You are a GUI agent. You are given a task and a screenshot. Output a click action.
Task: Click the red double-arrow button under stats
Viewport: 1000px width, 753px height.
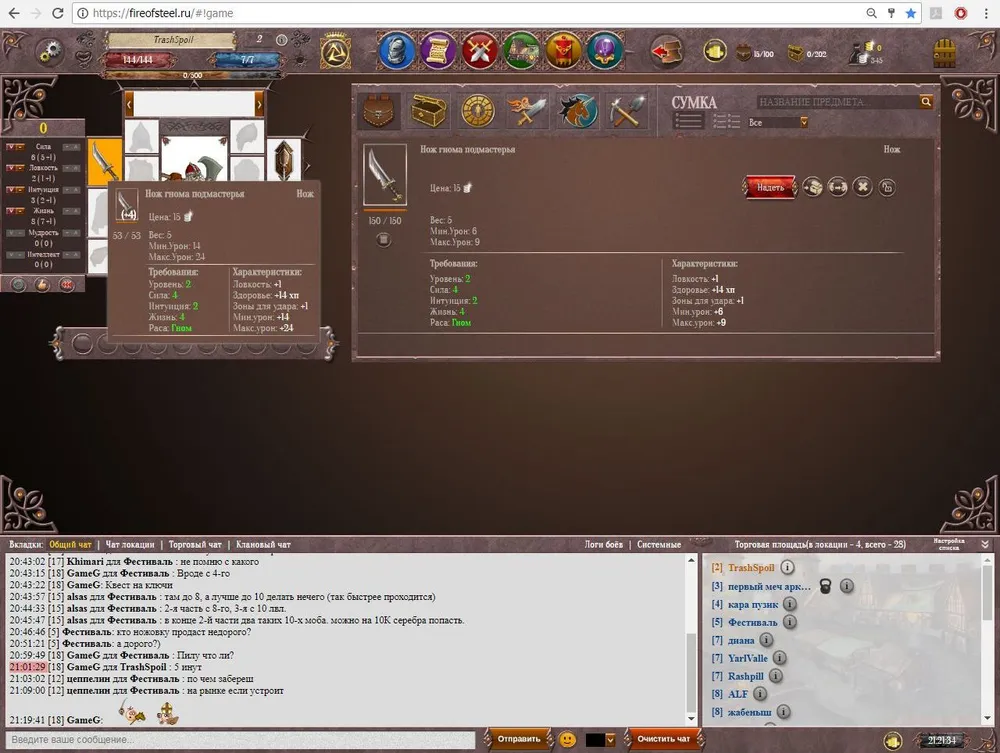(66, 285)
